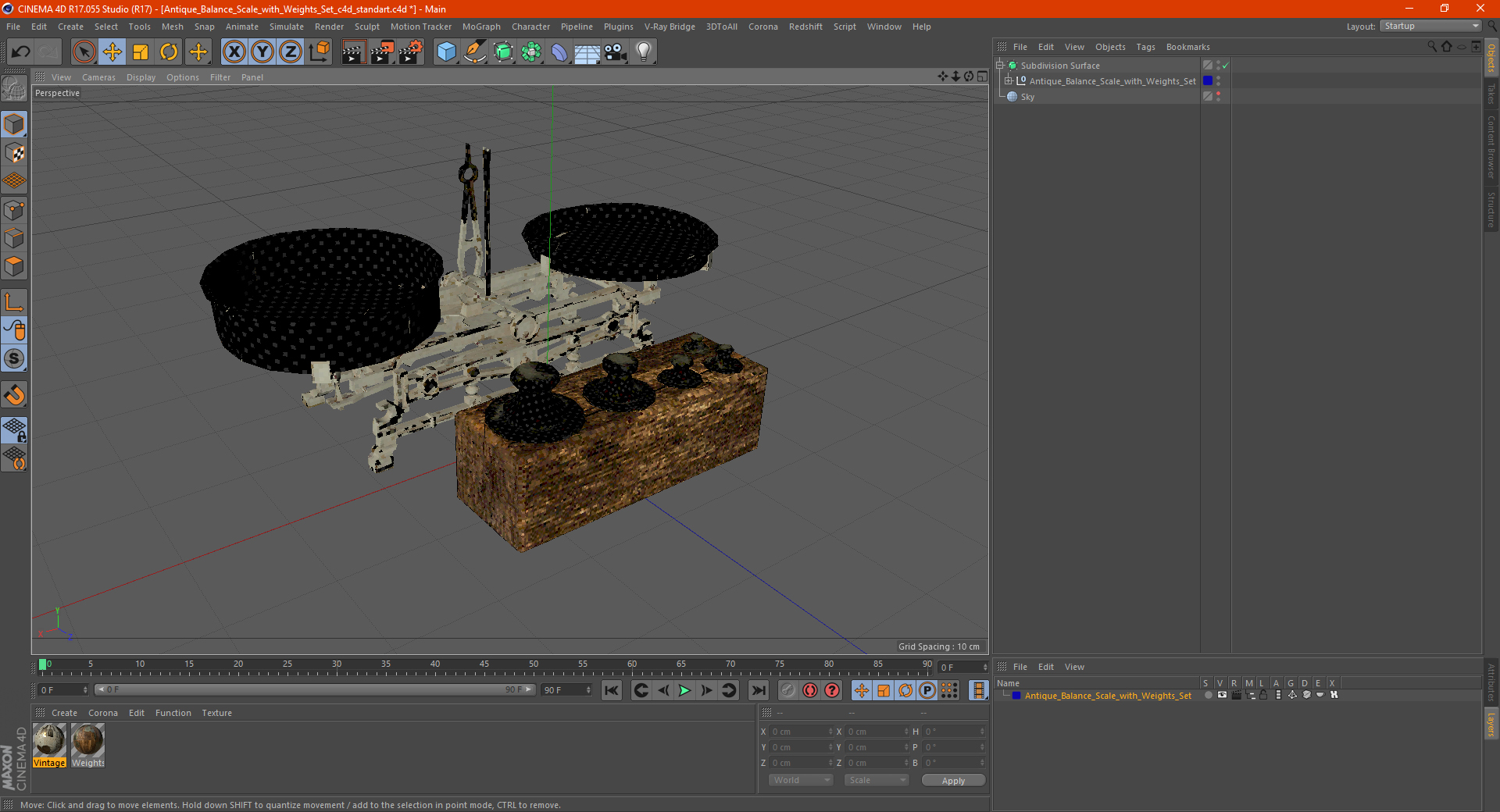Image resolution: width=1500 pixels, height=812 pixels.
Task: Toggle Y axis lock
Action: pos(262,52)
